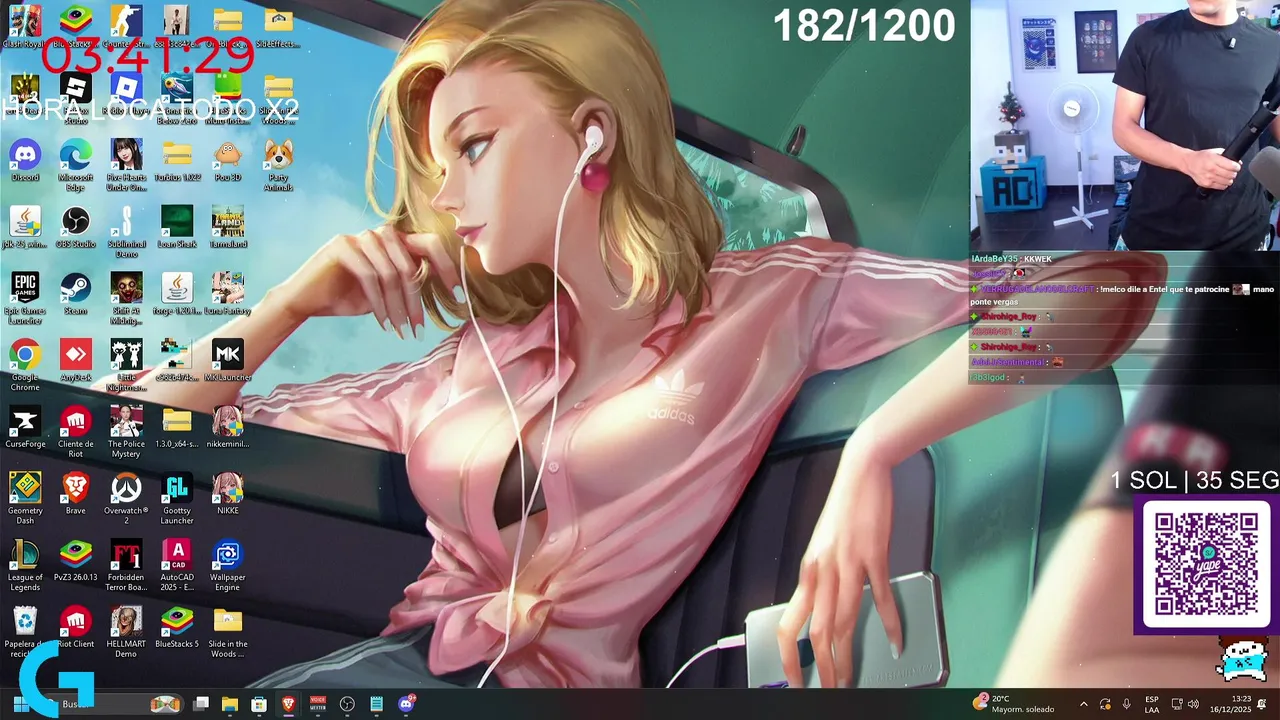Click the microphone tray icon
Viewport: 1280px width, 720px height.
click(x=1126, y=704)
